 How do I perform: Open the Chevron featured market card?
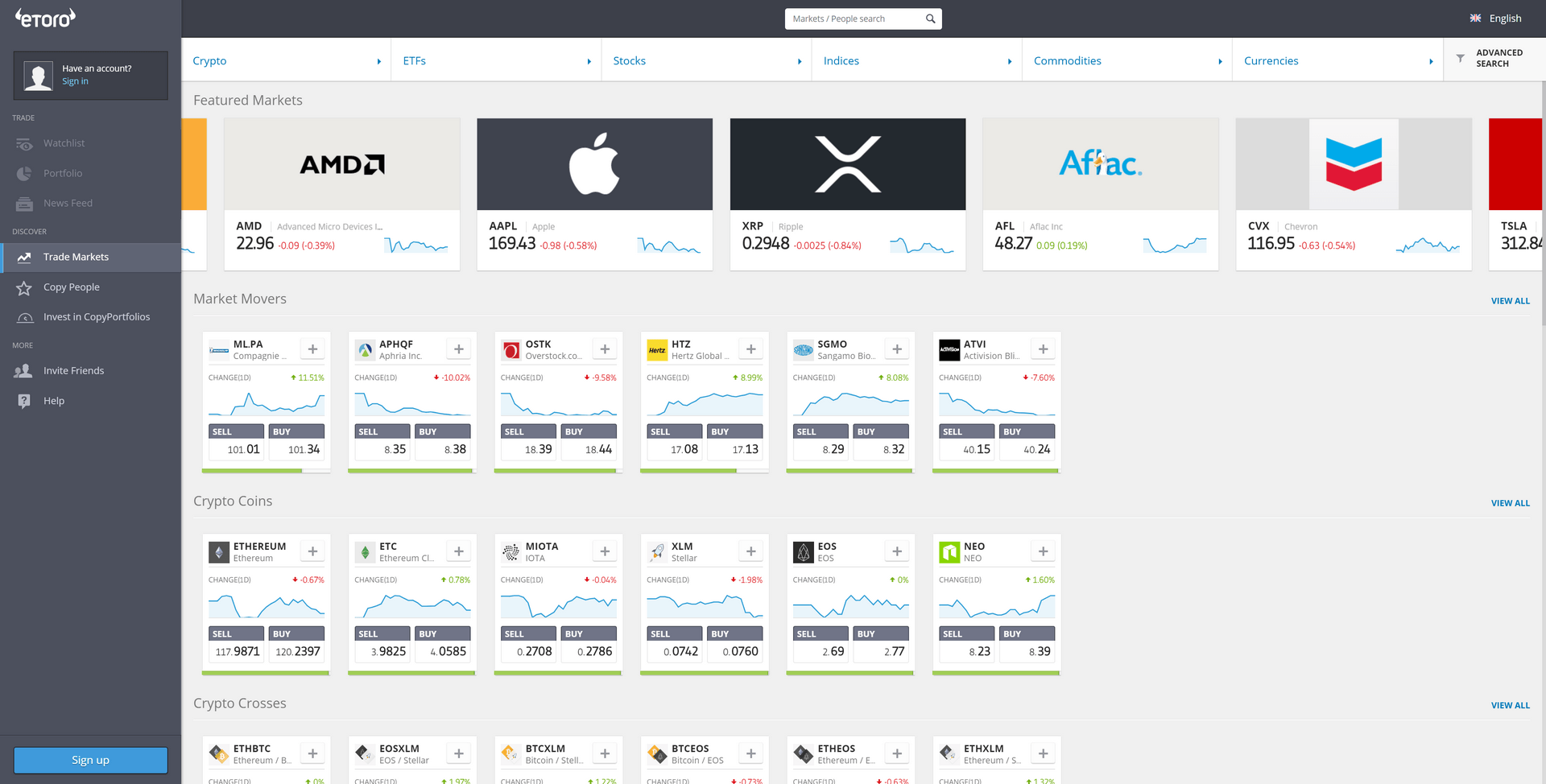point(1354,194)
